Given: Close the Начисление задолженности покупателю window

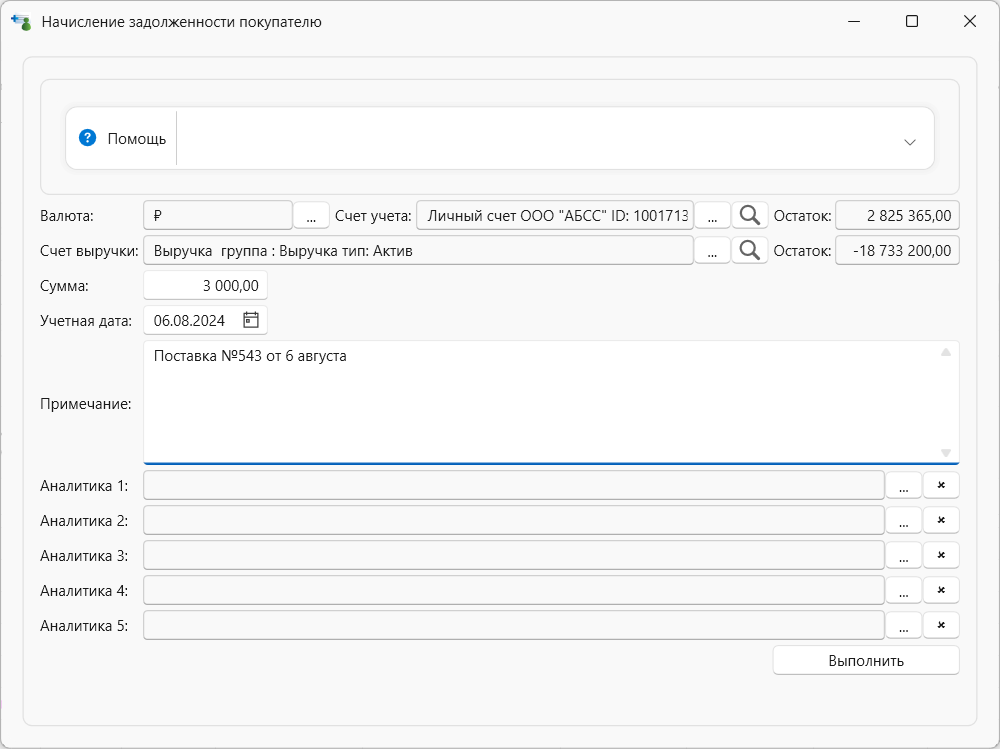Looking at the screenshot, I should tap(970, 22).
